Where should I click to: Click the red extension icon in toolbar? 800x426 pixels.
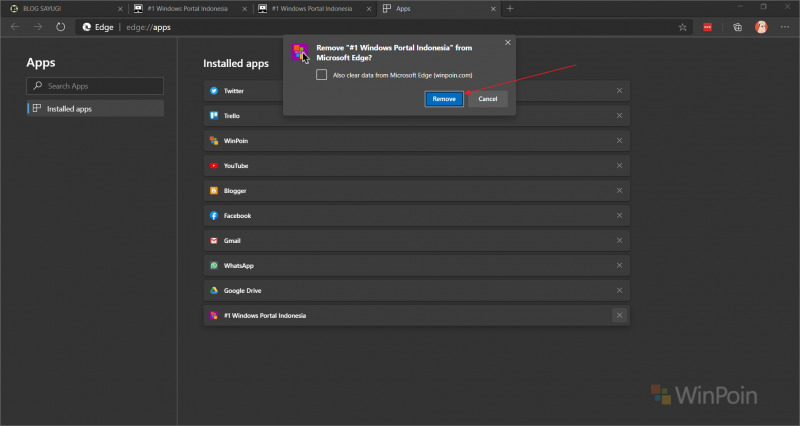[708, 28]
